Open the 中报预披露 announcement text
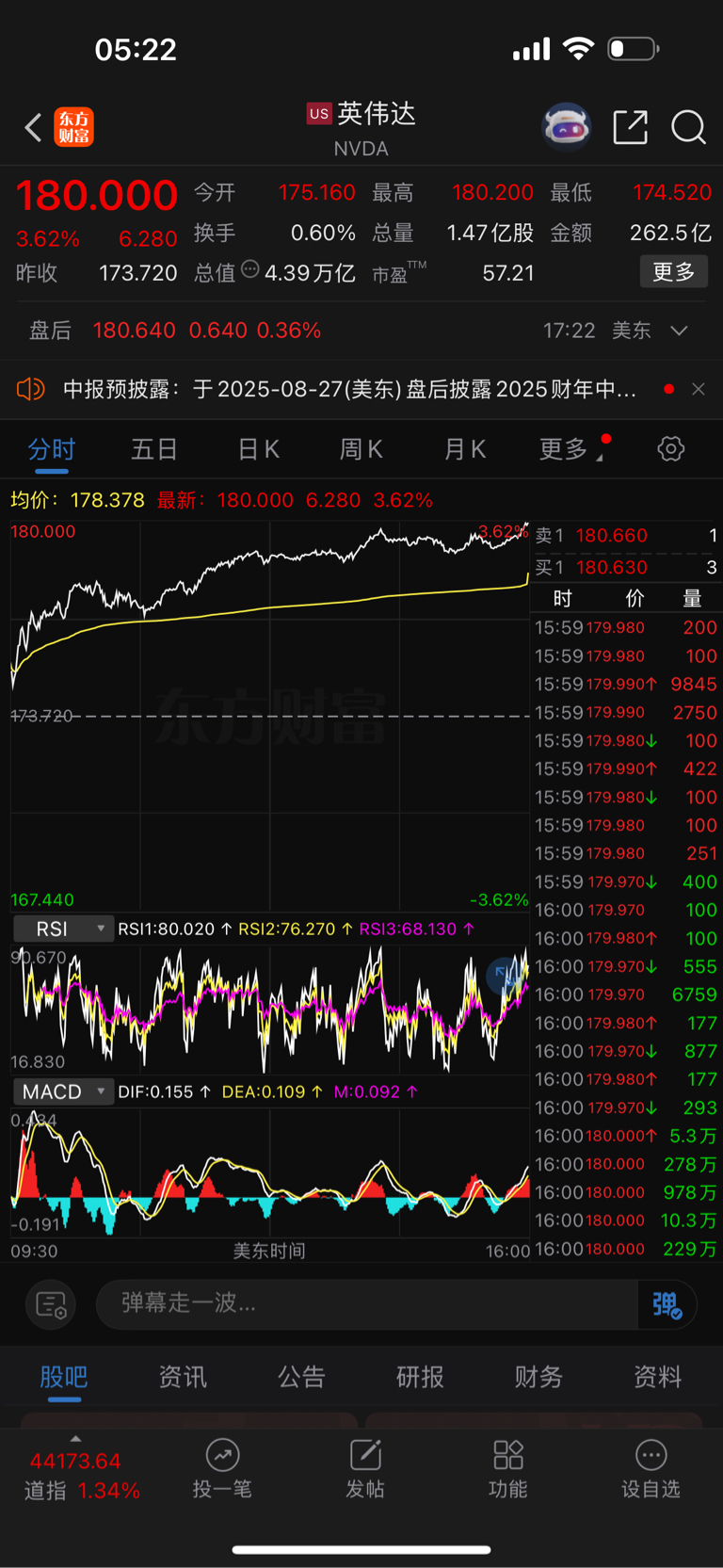 click(x=349, y=389)
